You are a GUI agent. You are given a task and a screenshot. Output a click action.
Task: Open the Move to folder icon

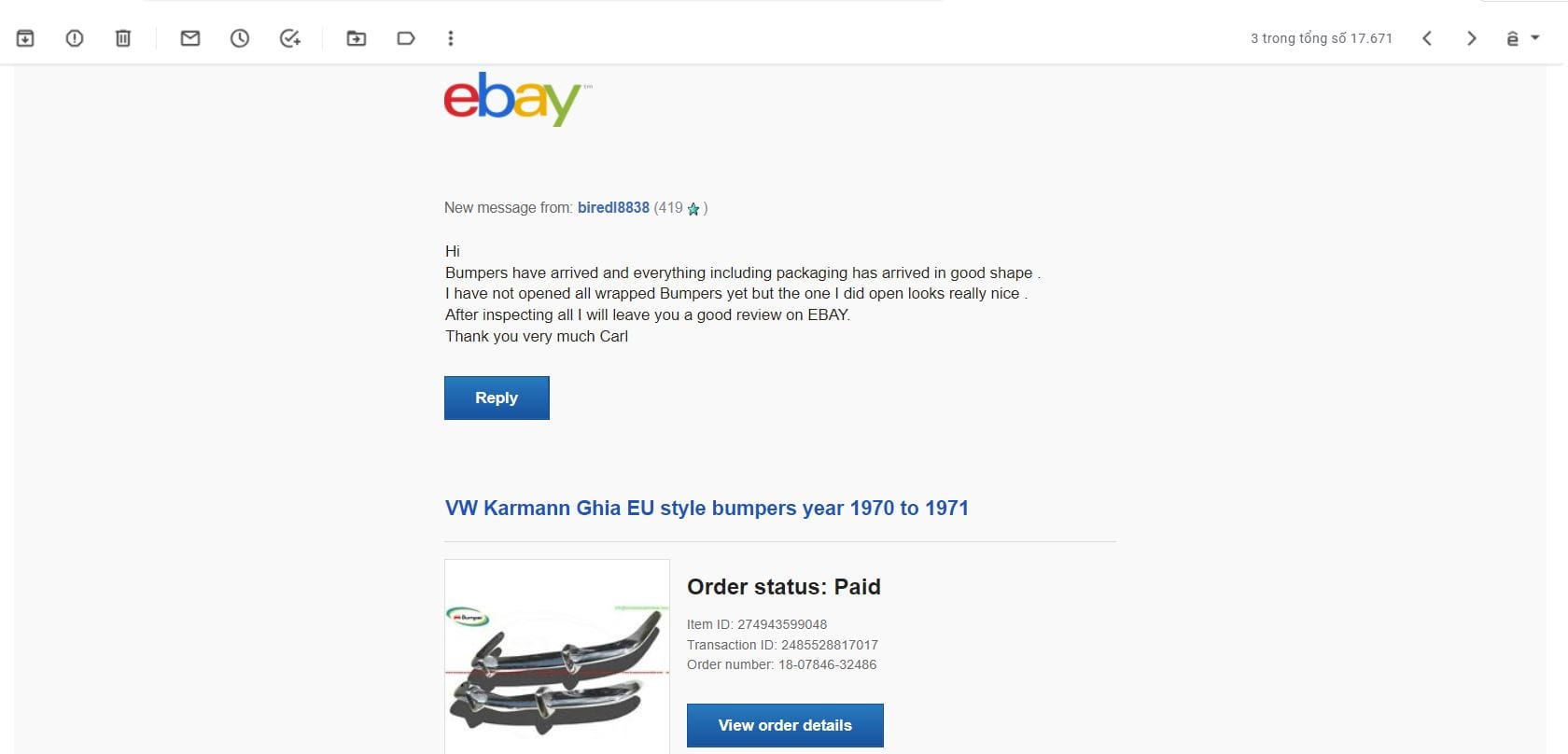357,38
